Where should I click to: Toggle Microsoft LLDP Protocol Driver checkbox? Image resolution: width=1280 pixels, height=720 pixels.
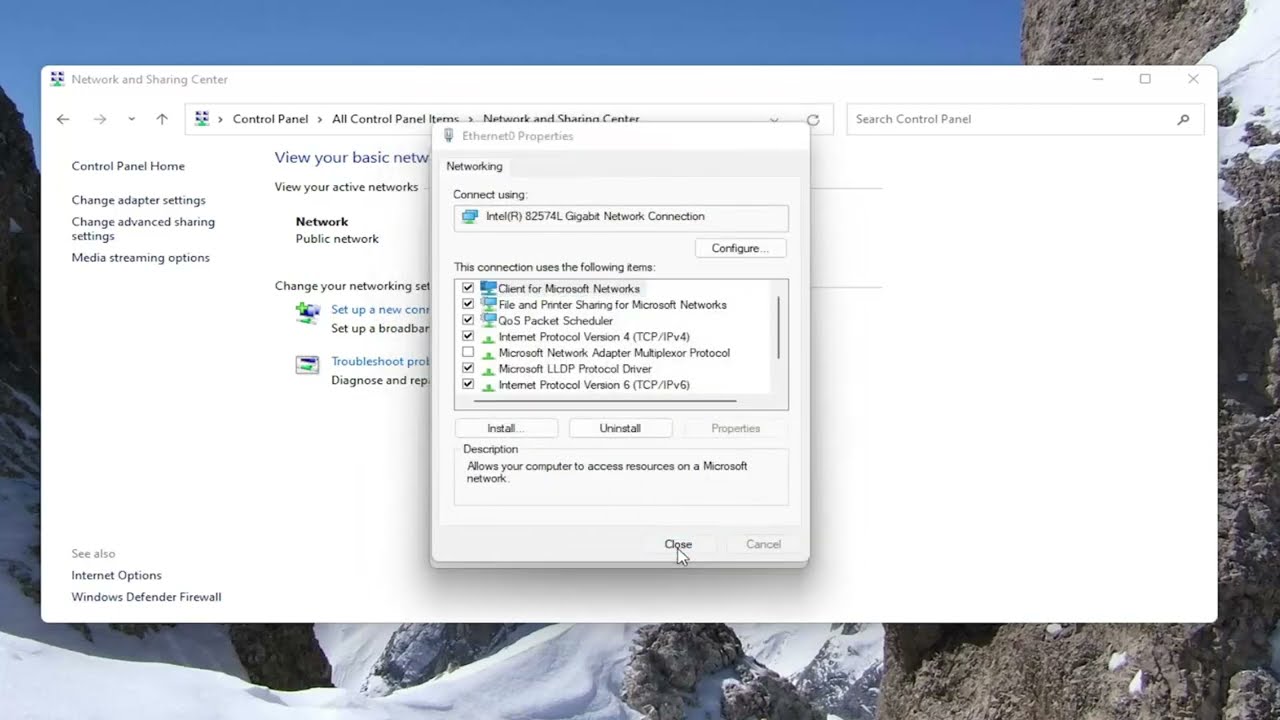click(x=468, y=368)
